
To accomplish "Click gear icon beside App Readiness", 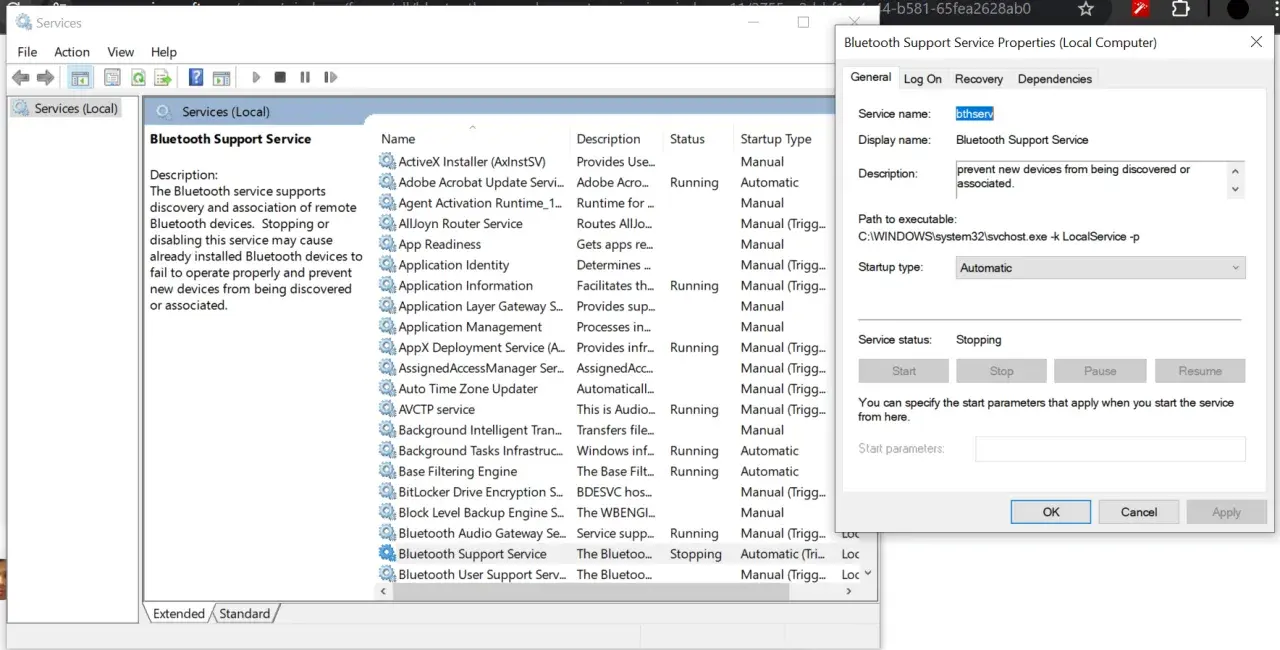I will [387, 244].
